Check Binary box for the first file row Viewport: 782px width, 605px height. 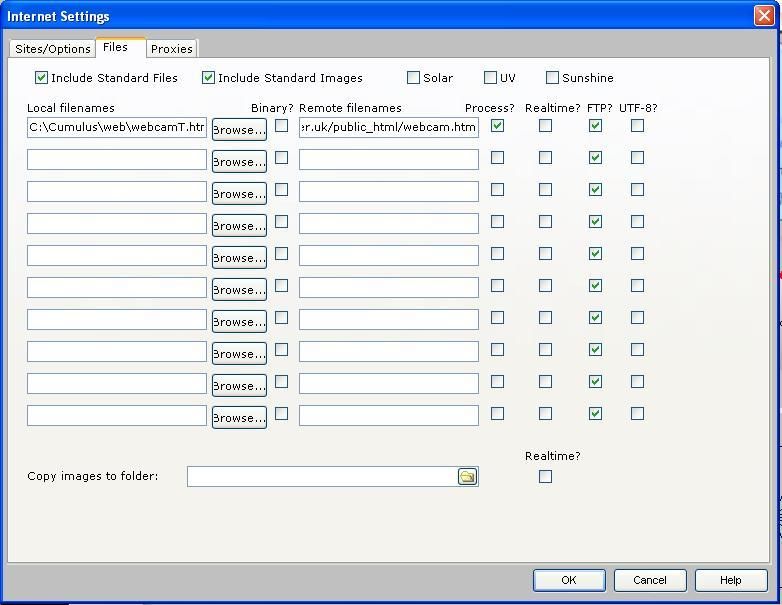click(282, 126)
